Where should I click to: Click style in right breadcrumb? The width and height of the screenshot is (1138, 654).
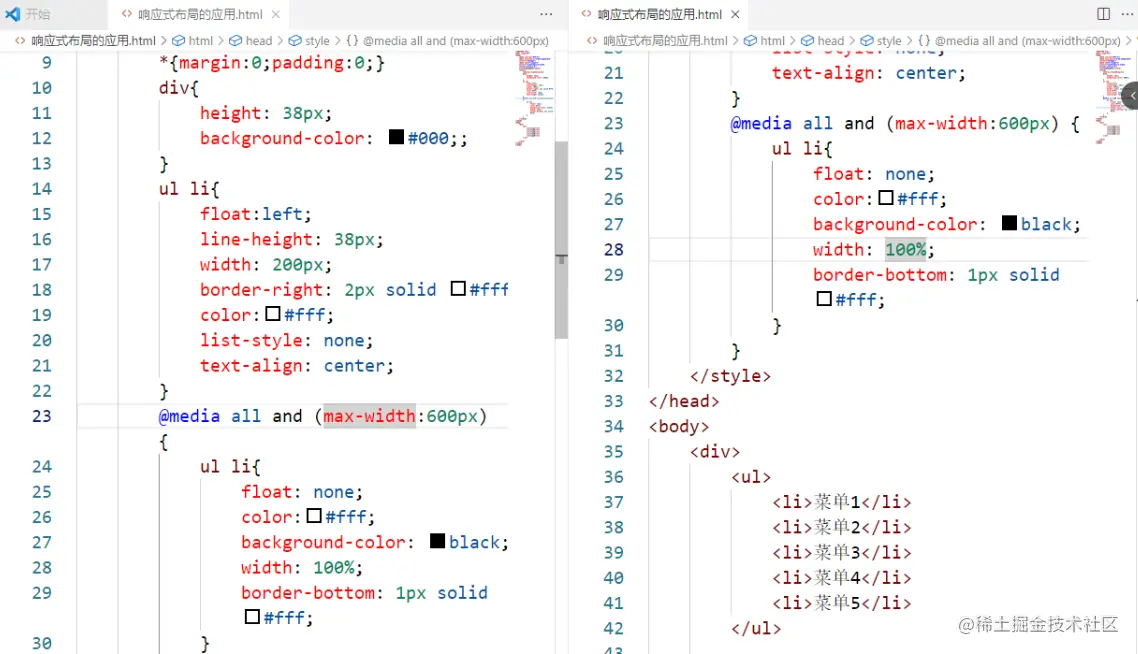(x=889, y=41)
